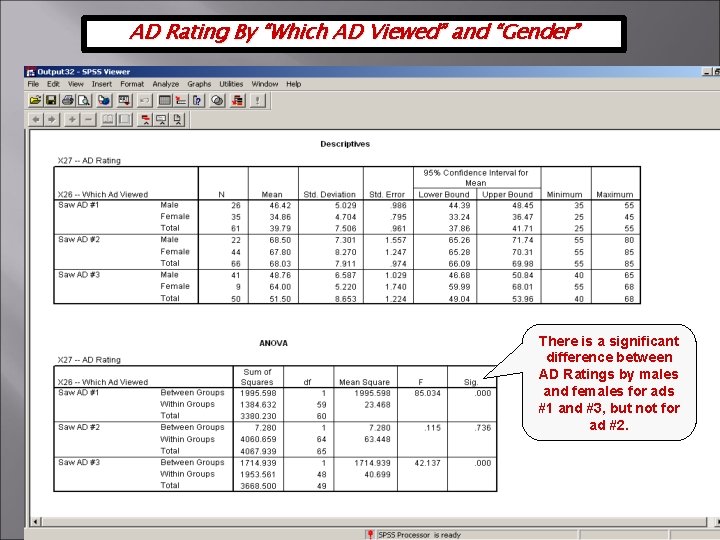Click the Print toolbar icon

tap(68, 100)
